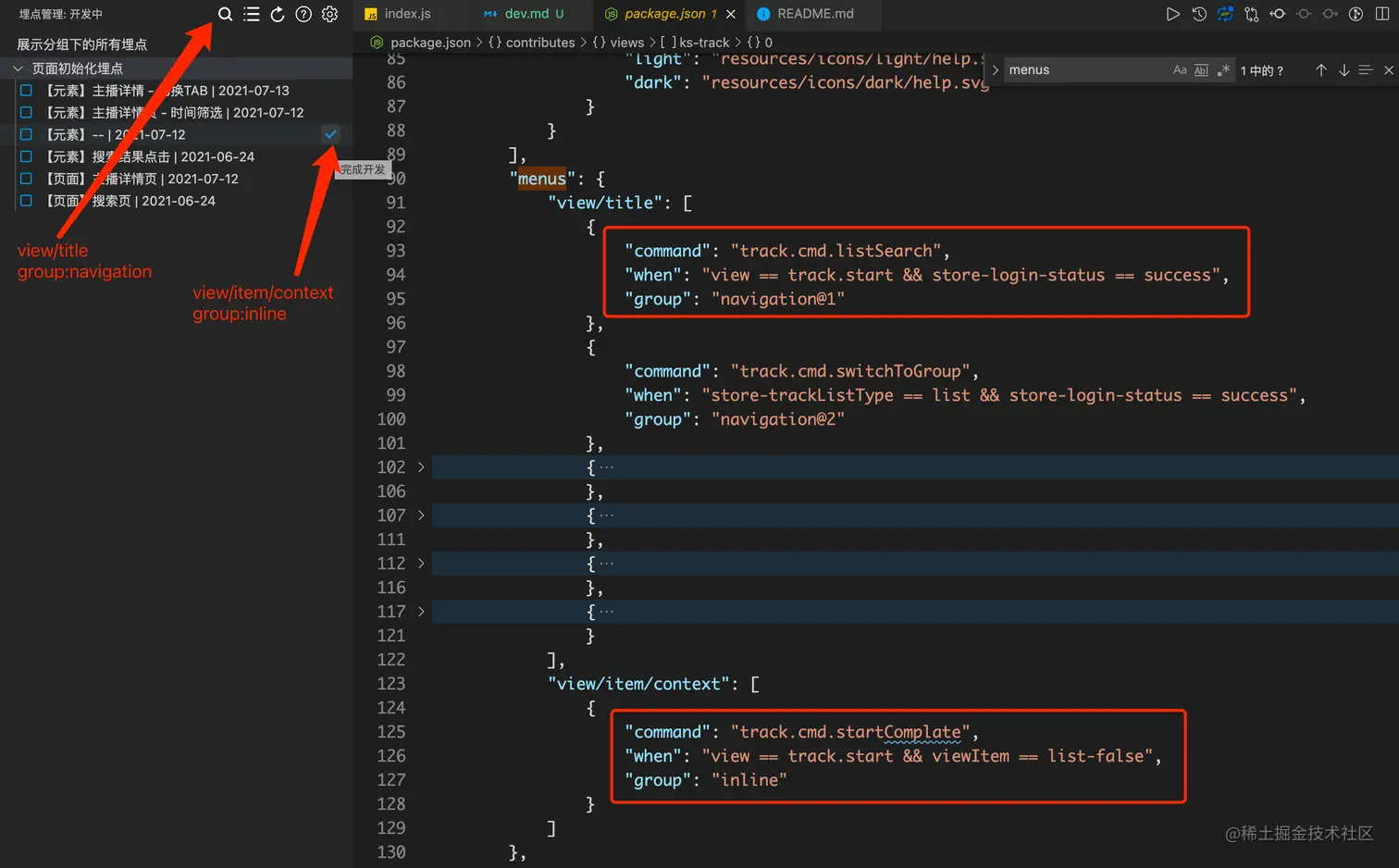
Task: Open the git graph round icon
Action: pyautogui.click(x=1356, y=14)
